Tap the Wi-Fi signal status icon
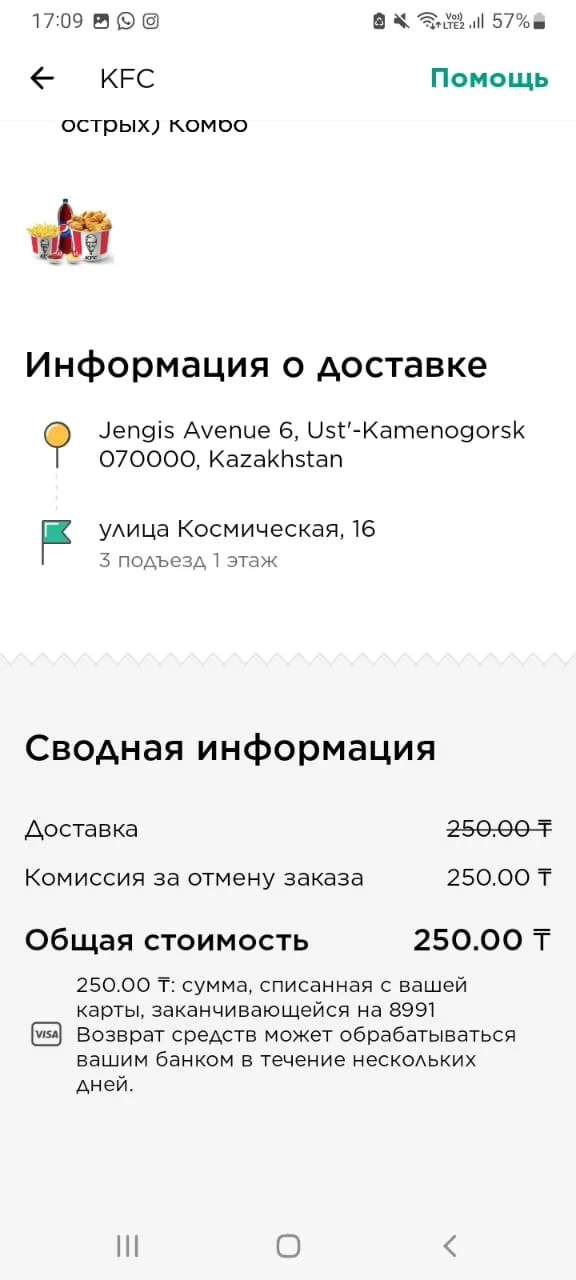 pos(428,21)
